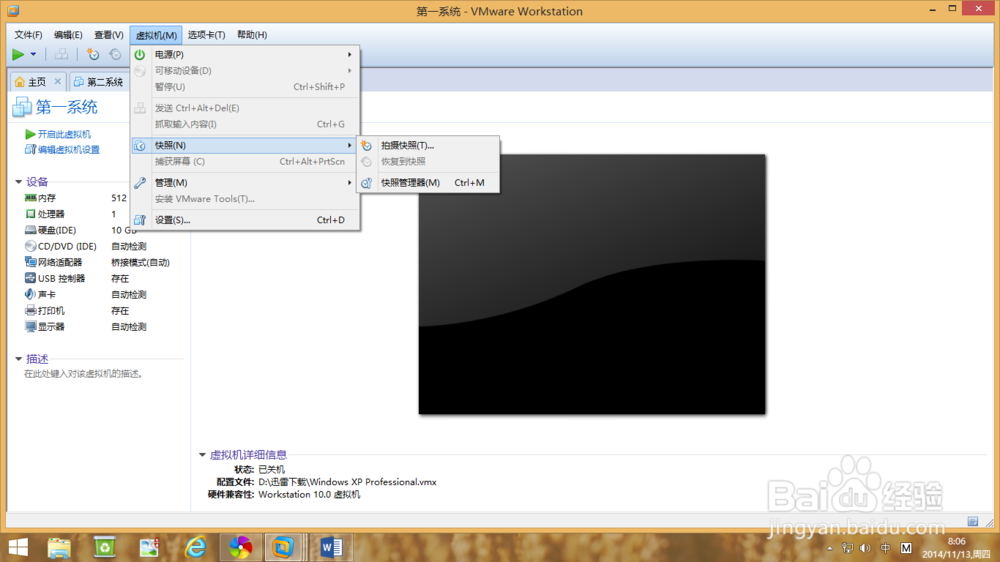Open the 编辑(E) menu
The height and width of the screenshot is (562, 1000).
click(68, 35)
